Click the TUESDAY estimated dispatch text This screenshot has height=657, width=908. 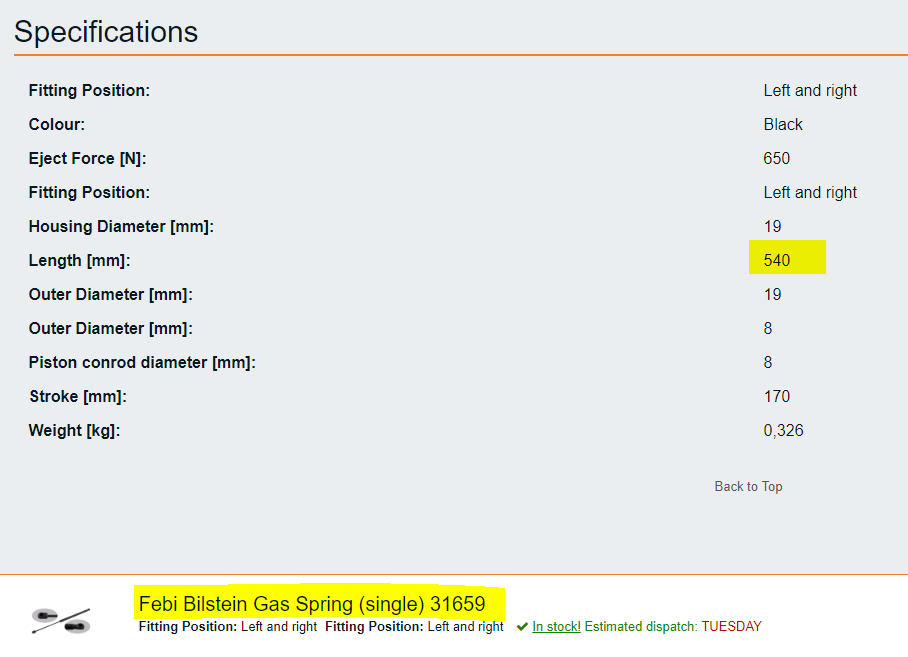pyautogui.click(x=731, y=626)
